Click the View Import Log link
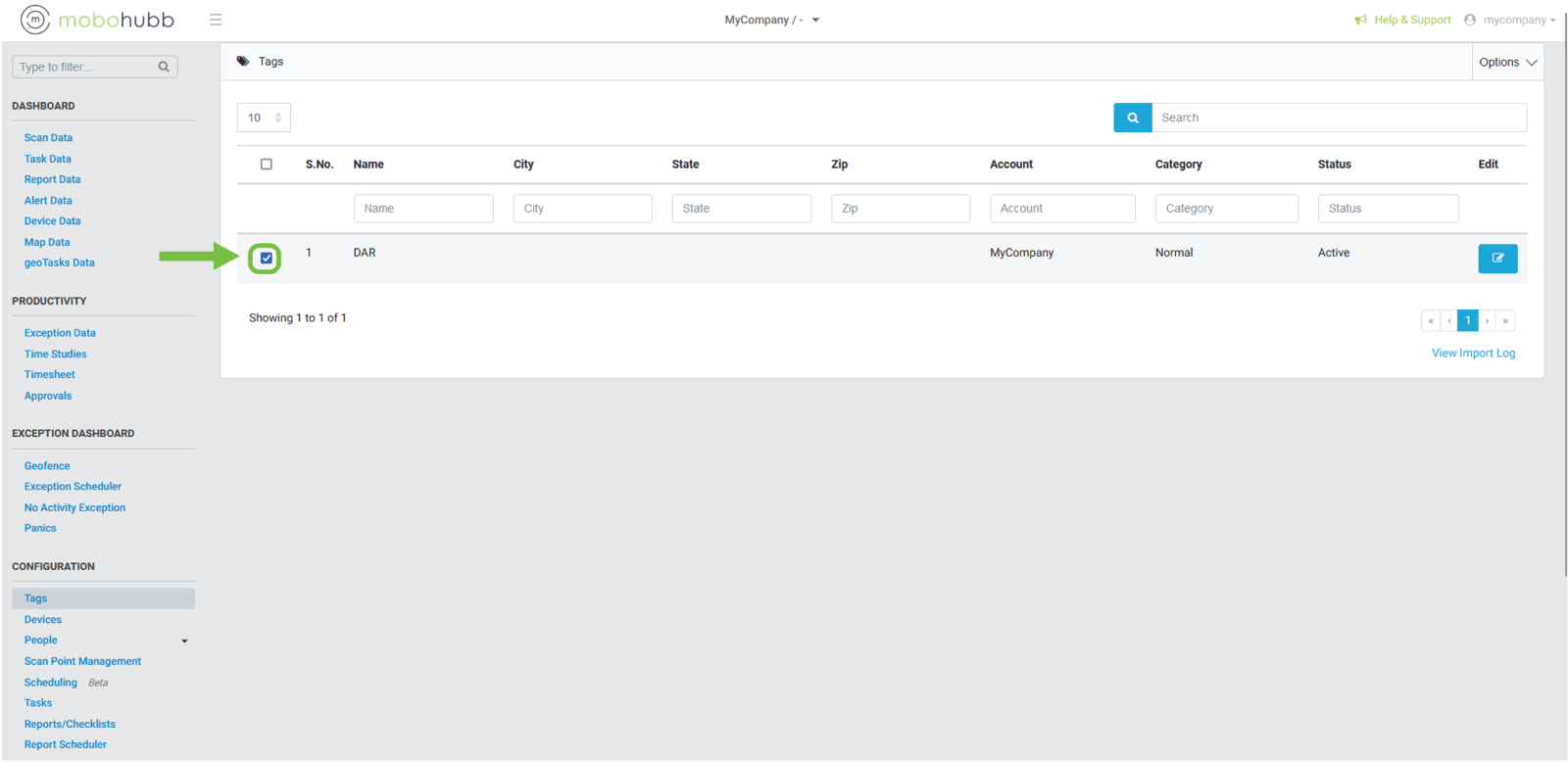The height and width of the screenshot is (762, 1568). point(1473,354)
